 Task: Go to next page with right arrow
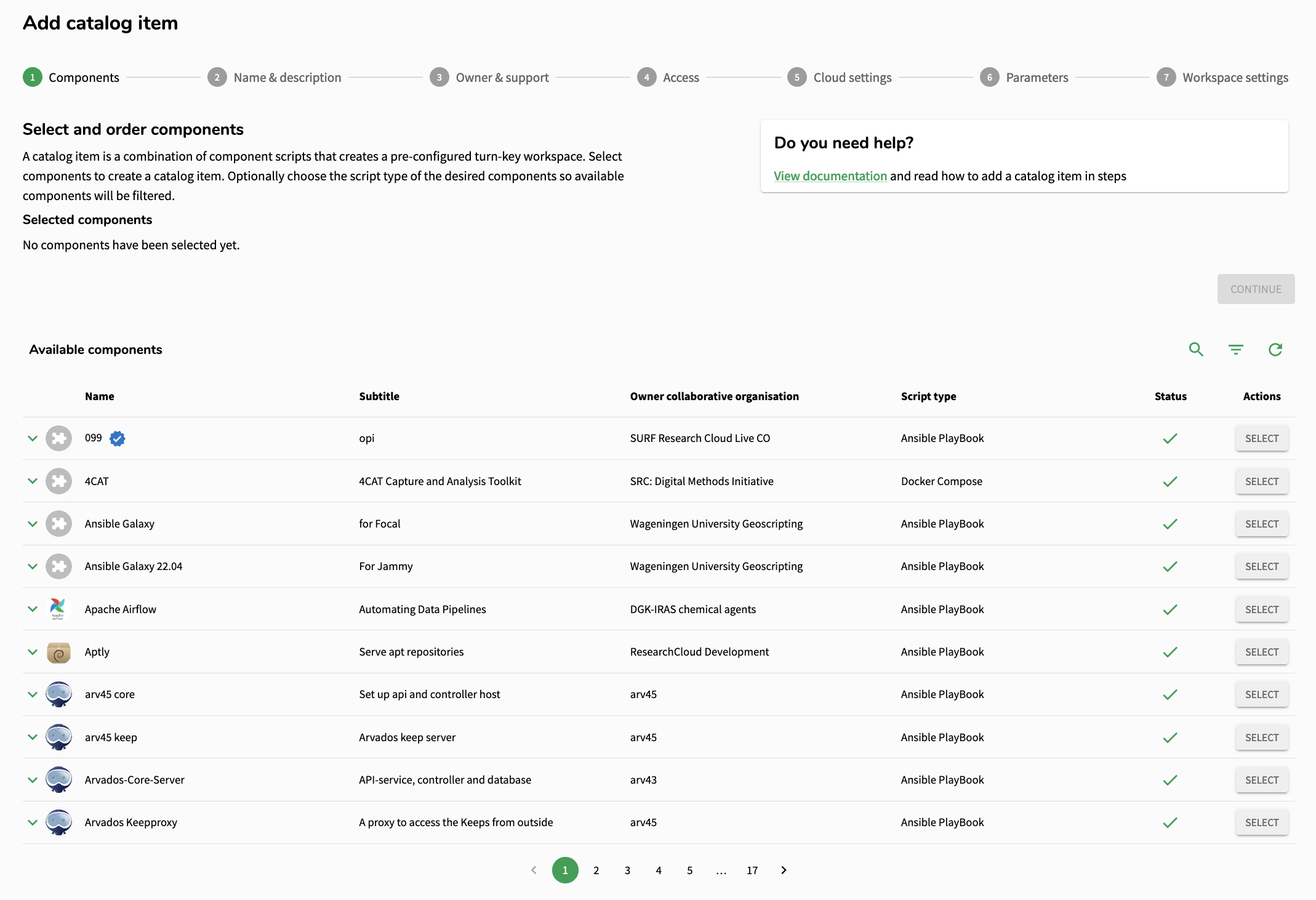(784, 870)
